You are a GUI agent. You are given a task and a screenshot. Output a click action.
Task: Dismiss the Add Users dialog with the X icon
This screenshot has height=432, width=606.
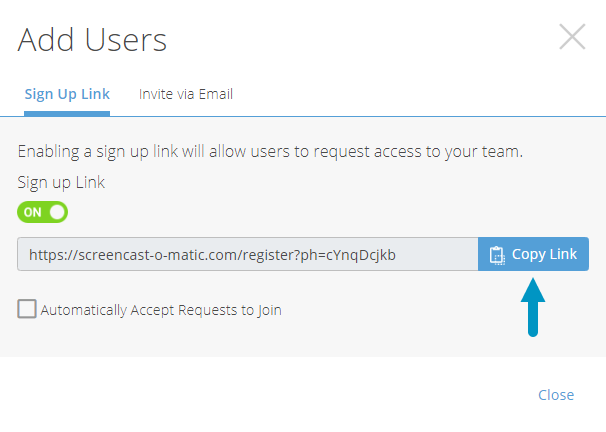572,37
